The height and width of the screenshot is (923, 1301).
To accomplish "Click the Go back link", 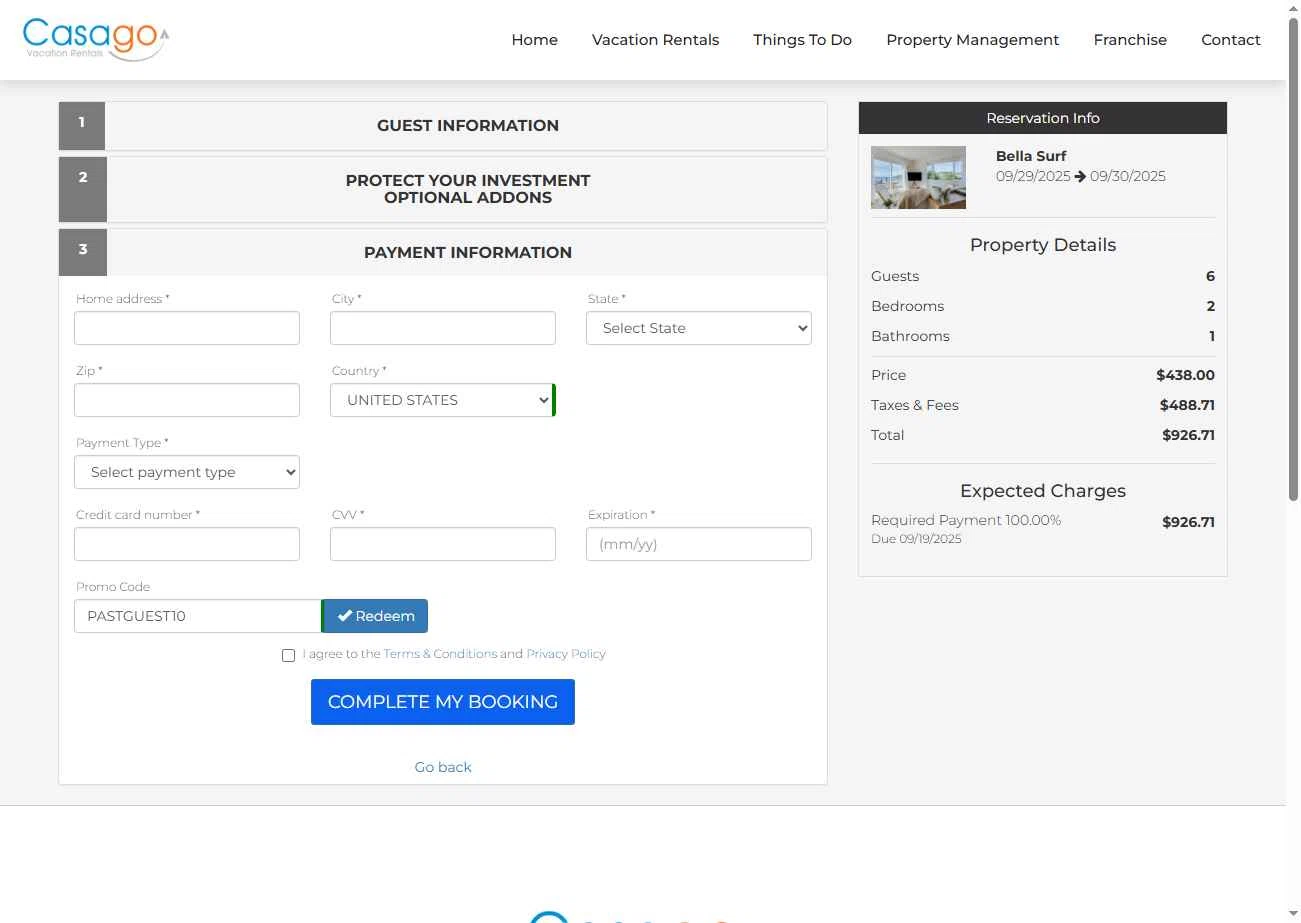I will (x=443, y=767).
